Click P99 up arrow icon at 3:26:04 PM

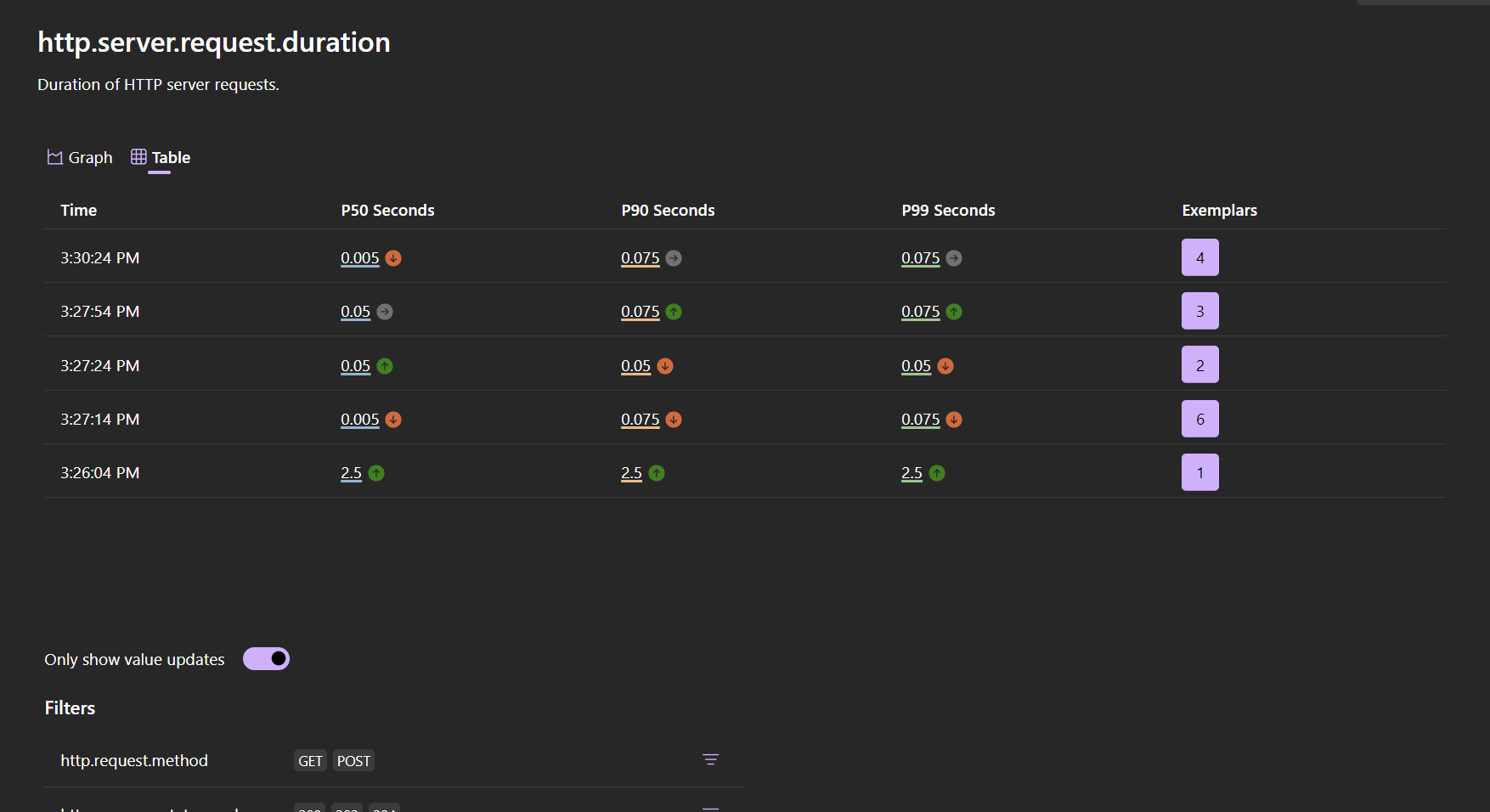click(x=937, y=473)
